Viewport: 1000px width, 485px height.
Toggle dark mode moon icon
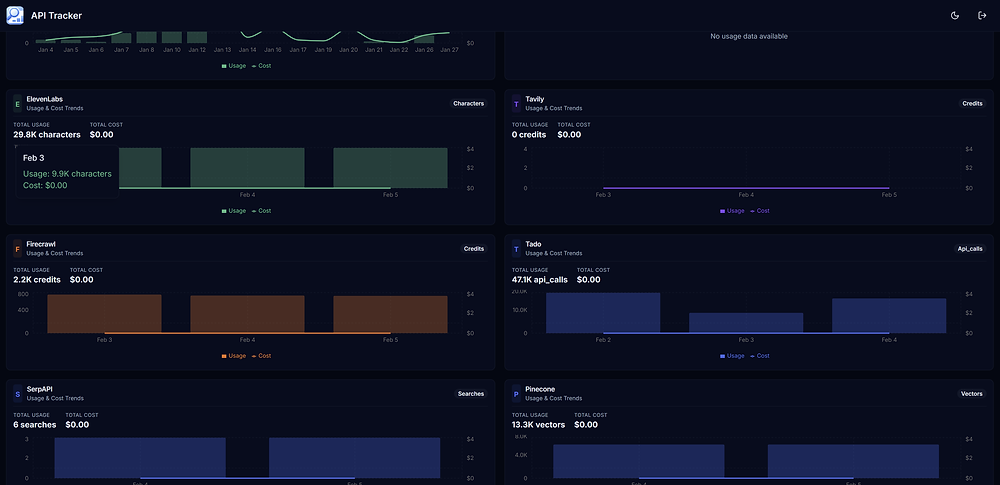pyautogui.click(x=955, y=15)
